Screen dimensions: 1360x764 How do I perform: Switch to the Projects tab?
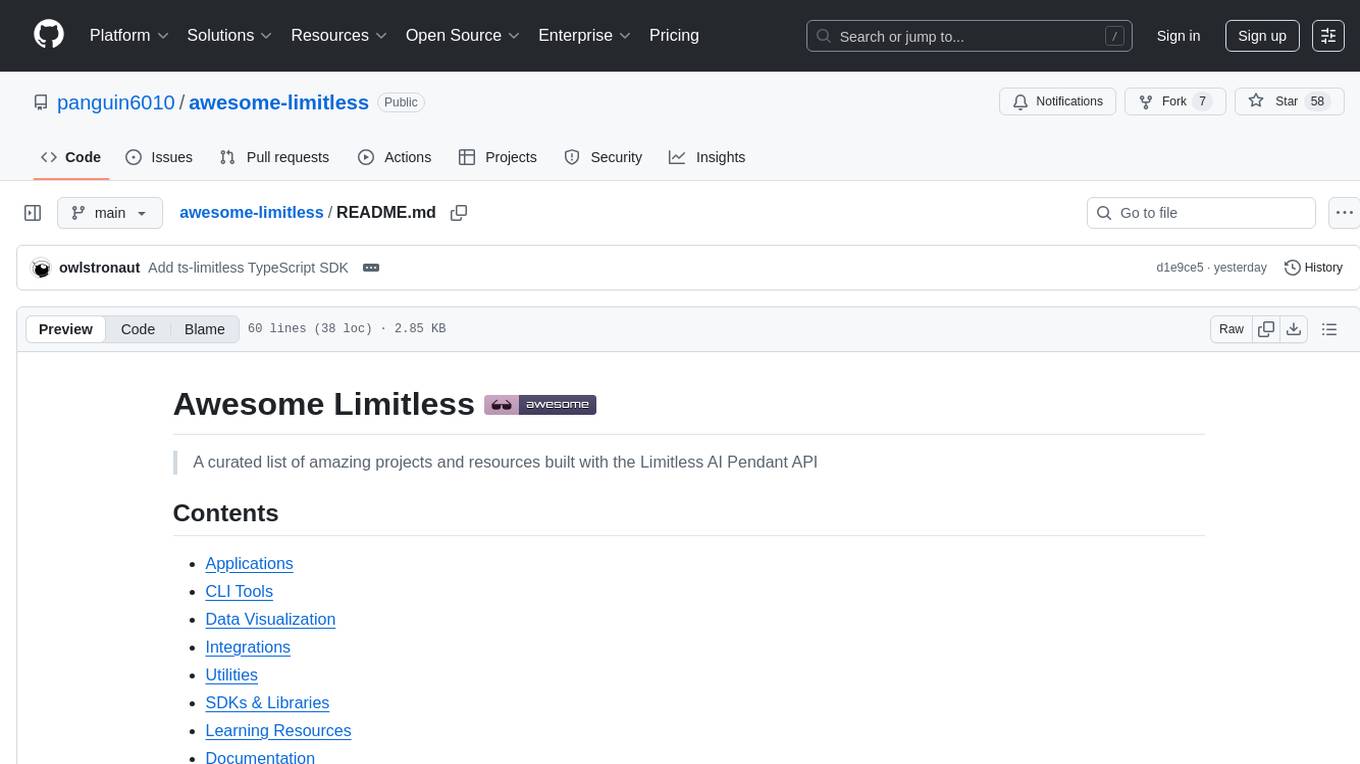pyautogui.click(x=498, y=157)
